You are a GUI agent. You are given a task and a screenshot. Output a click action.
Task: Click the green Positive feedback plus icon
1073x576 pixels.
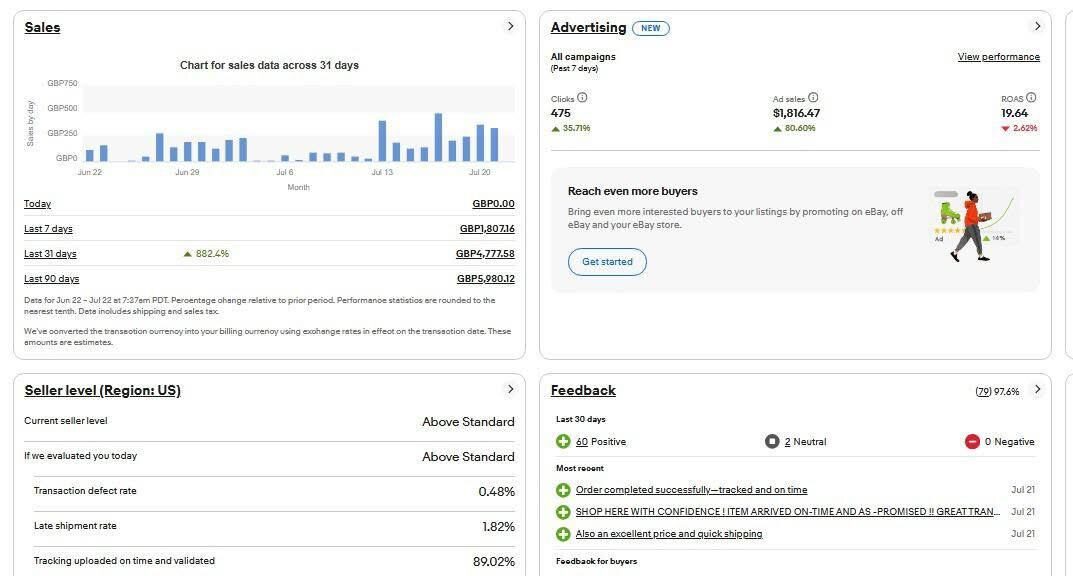point(563,441)
